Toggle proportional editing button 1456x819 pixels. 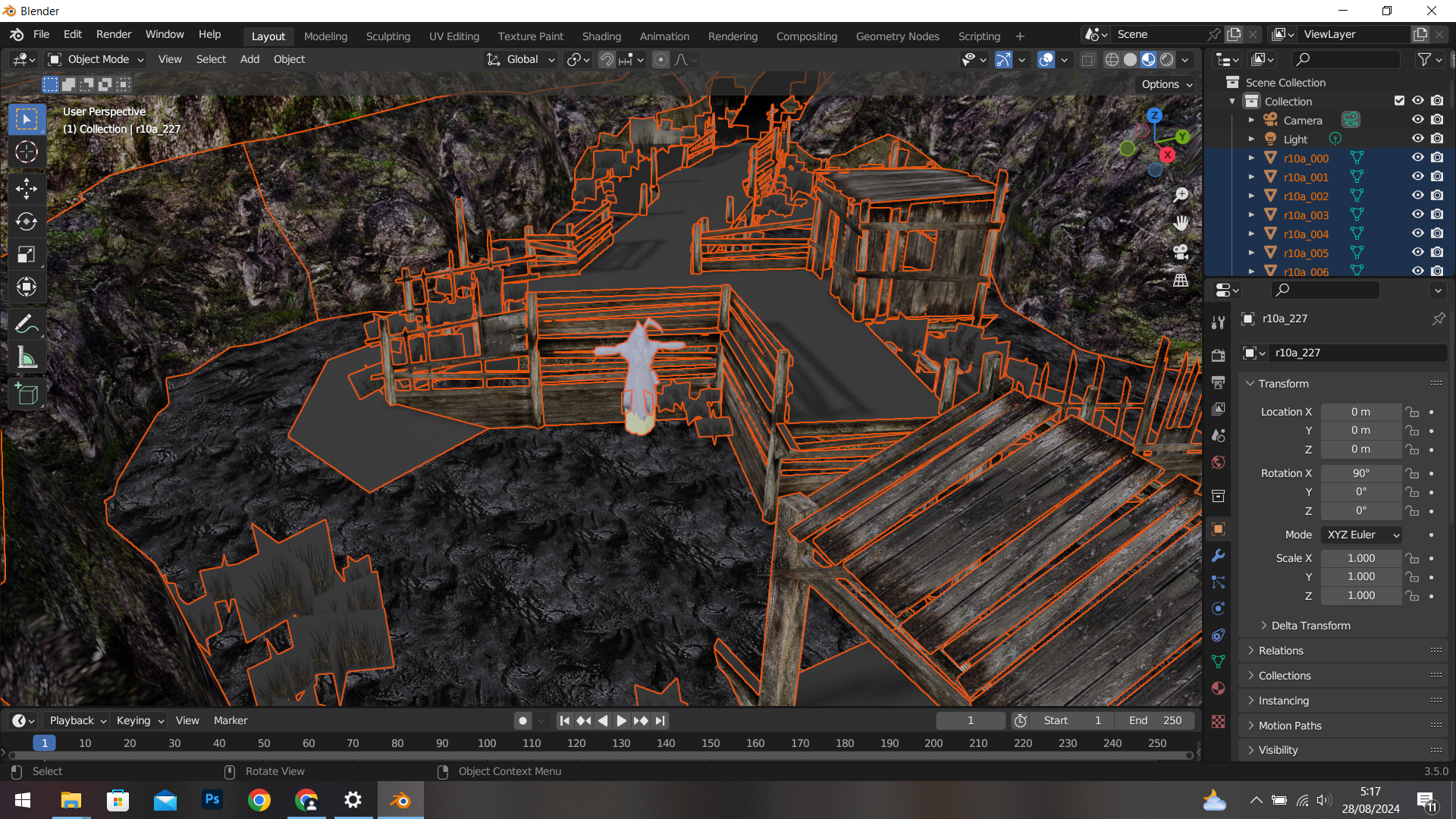(x=661, y=60)
